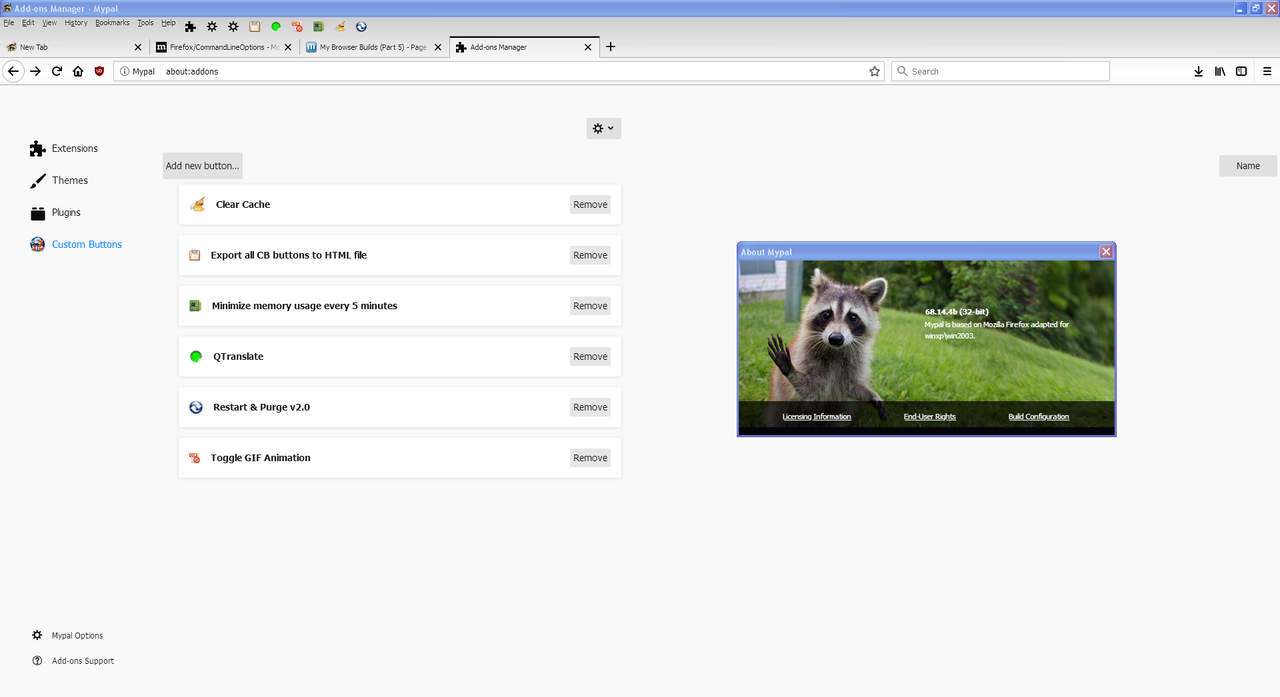This screenshot has width=1280, height=697.
Task: Open the Downloads arrow icon
Action: pos(1198,71)
